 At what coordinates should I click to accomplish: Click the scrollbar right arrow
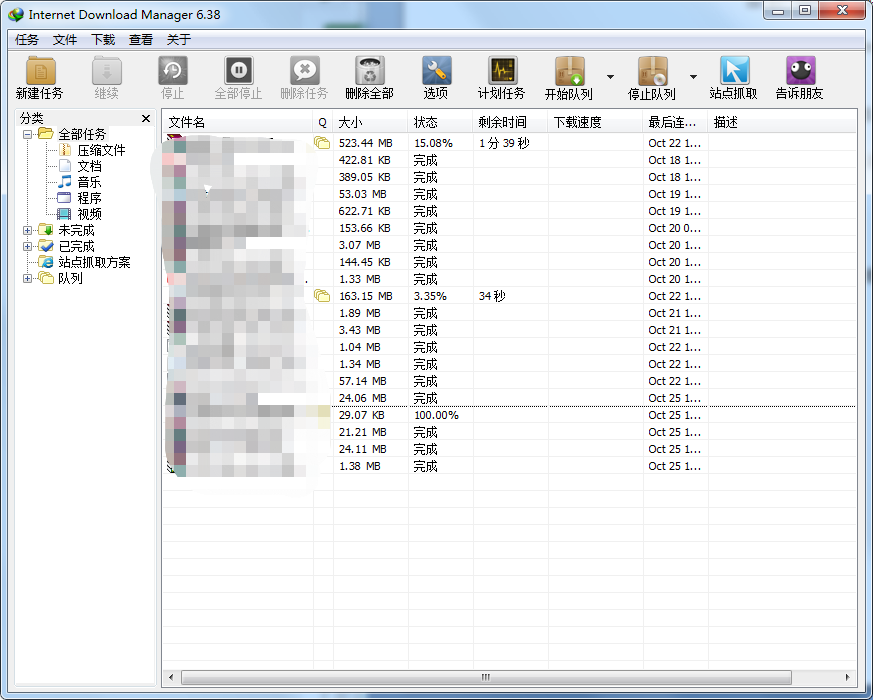pos(847,677)
